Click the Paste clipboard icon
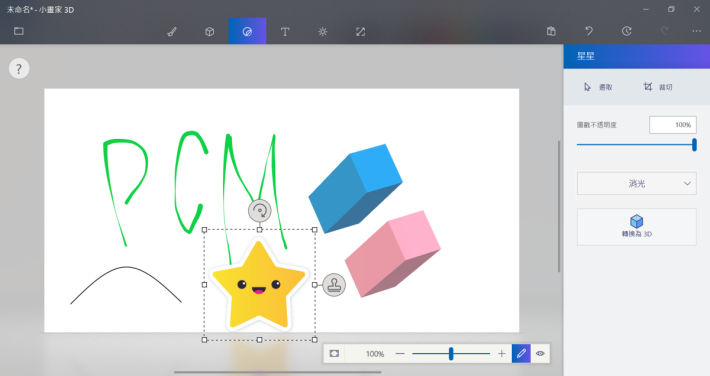This screenshot has height=376, width=710. pos(551,31)
